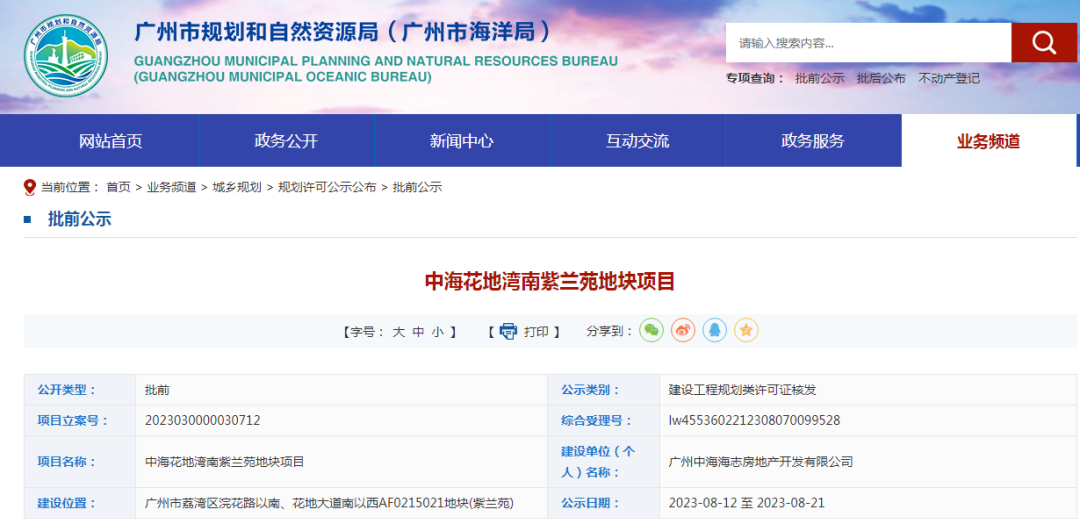Viewport: 1080px width, 524px height.
Task: Share via Qzone star icon
Action: coord(746,331)
